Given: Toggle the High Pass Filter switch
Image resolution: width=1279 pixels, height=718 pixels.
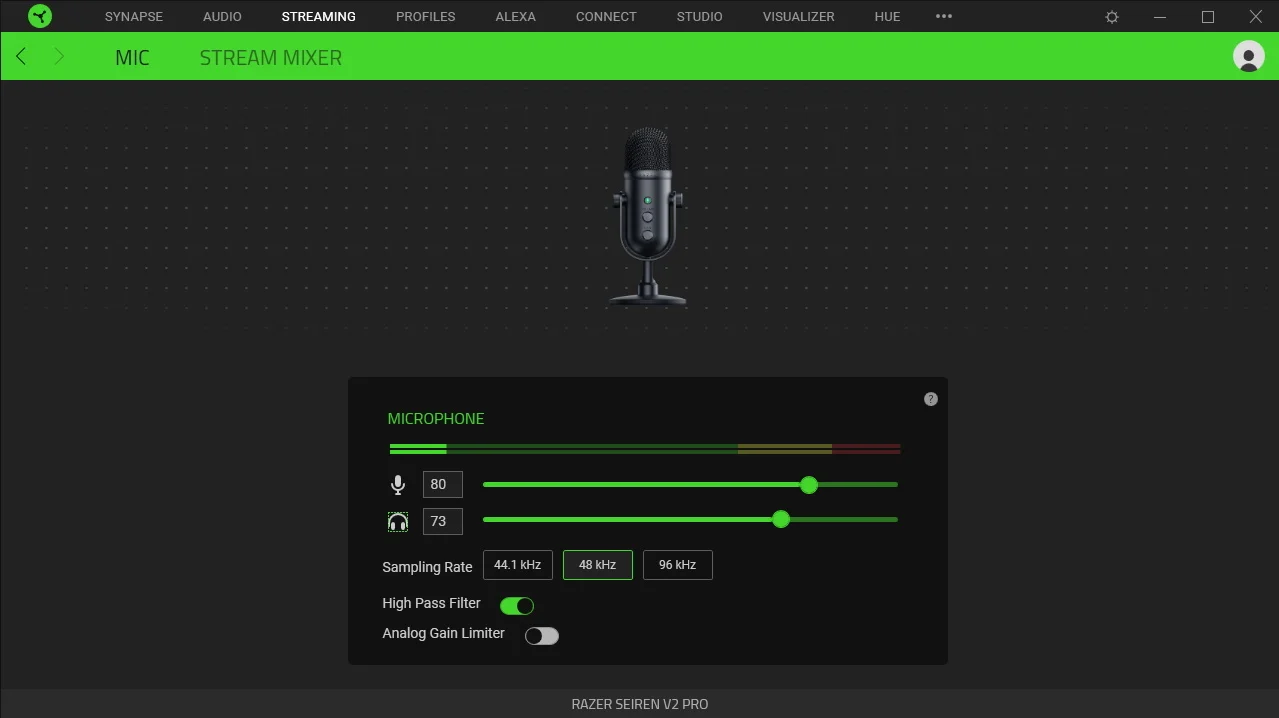Looking at the screenshot, I should tap(517, 605).
